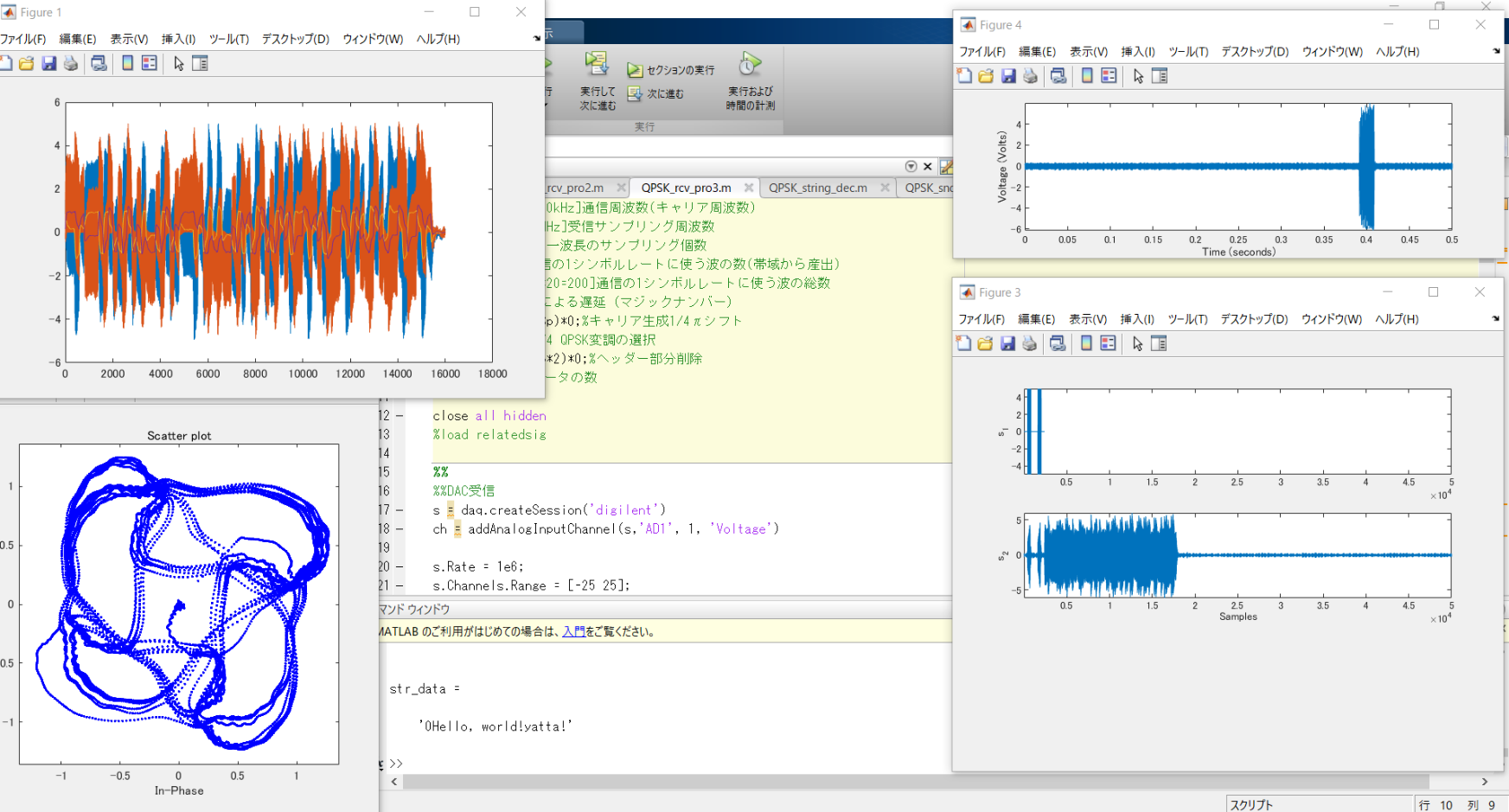Open the Property Inspector in Figure 4
Screen dimensions: 1509x812
pos(1160,76)
